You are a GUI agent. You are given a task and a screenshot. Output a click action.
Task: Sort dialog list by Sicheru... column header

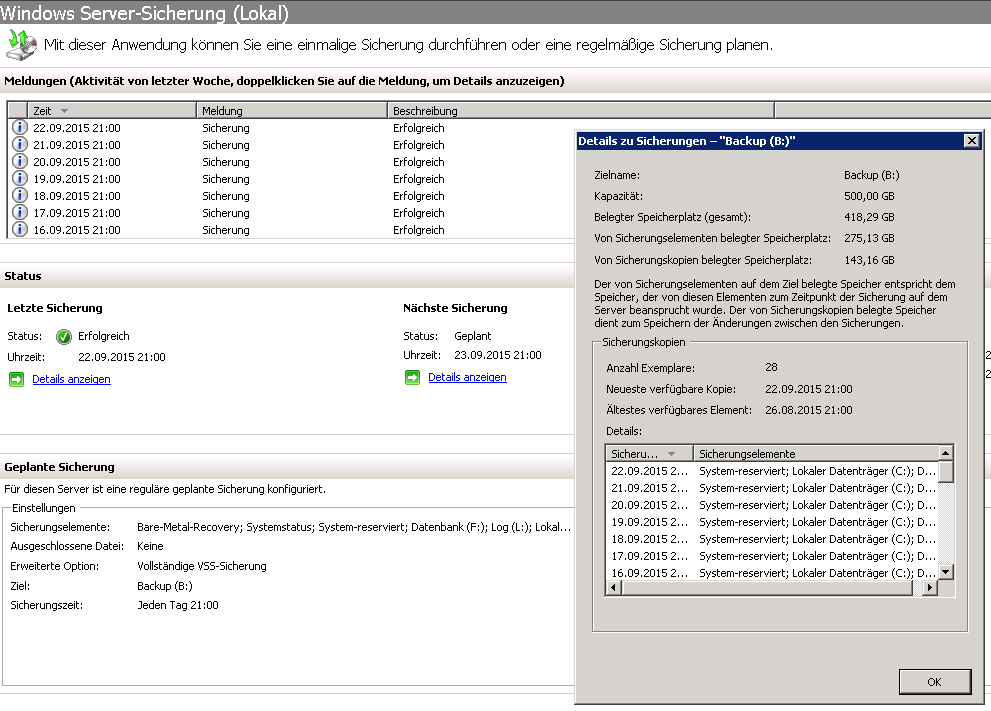[649, 454]
